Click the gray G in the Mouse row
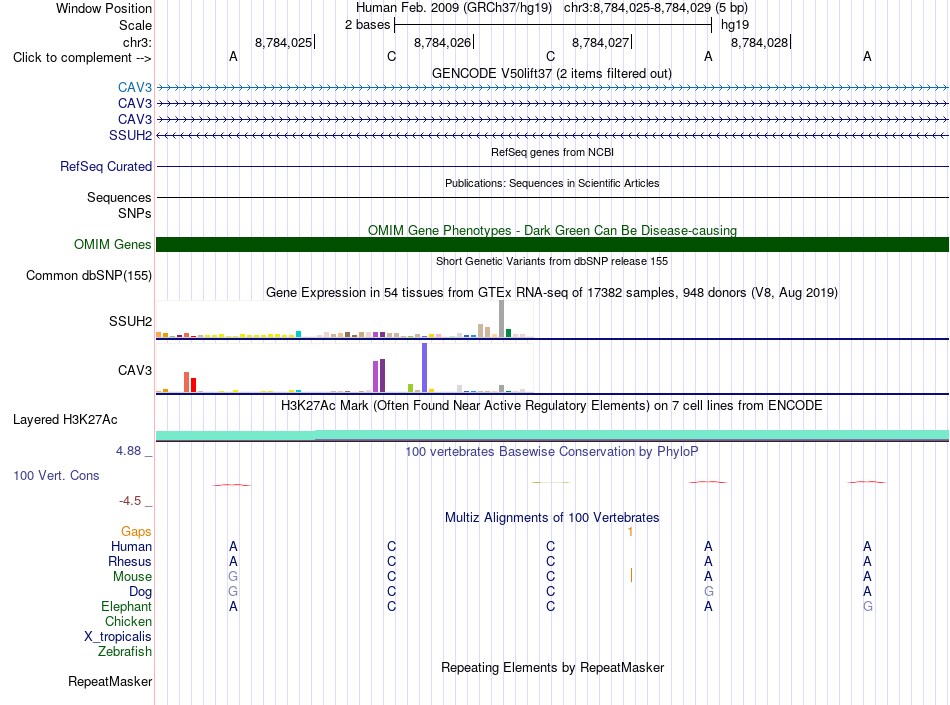The image size is (950, 705). point(233,577)
